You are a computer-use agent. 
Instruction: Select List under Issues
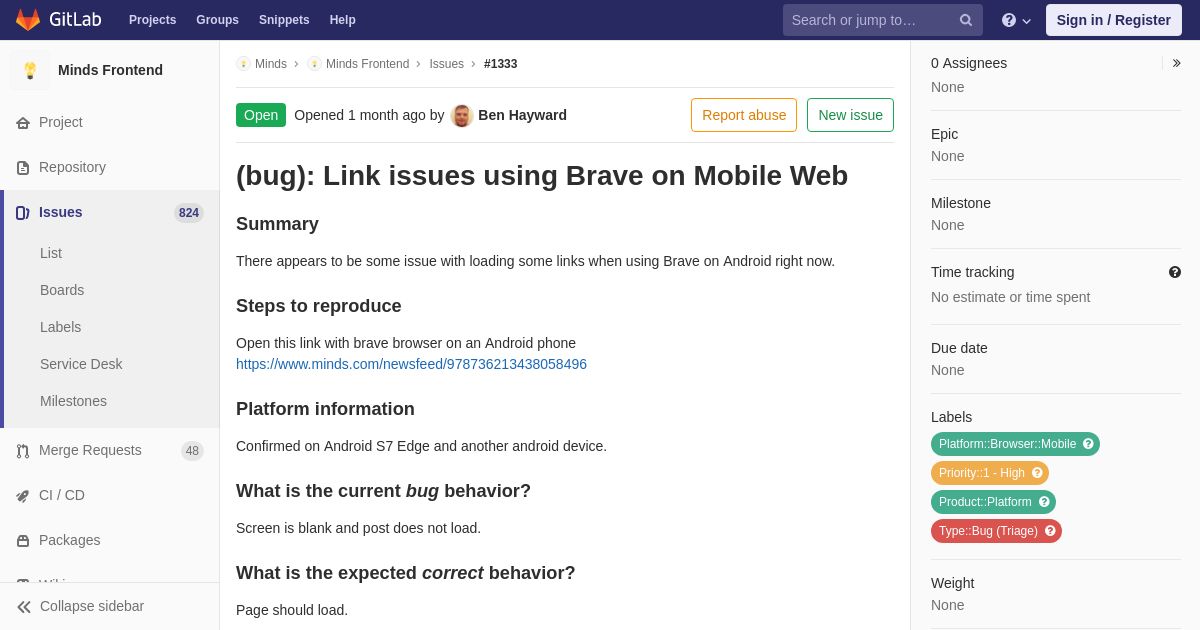tap(51, 253)
